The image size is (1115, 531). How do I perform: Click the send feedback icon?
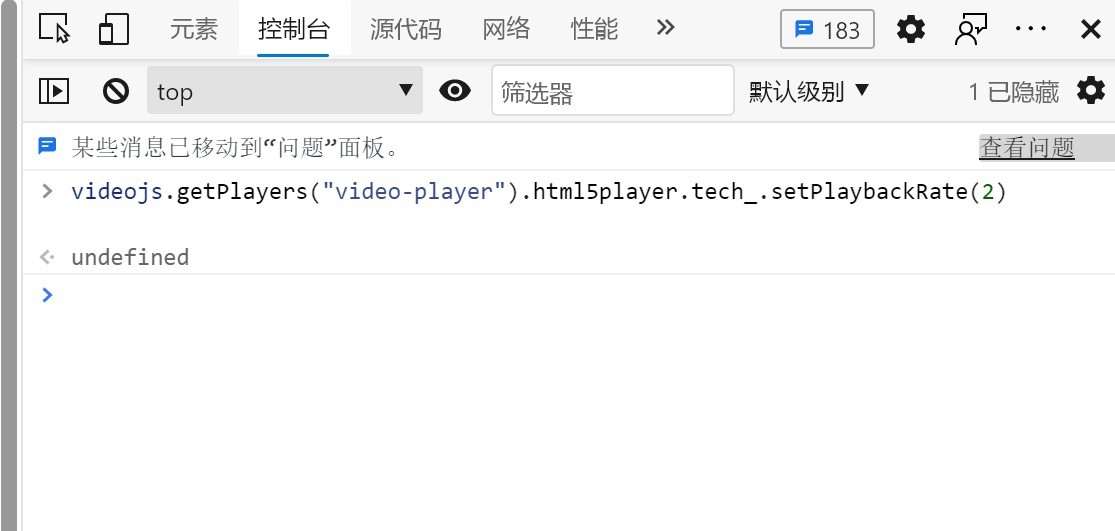(x=971, y=29)
